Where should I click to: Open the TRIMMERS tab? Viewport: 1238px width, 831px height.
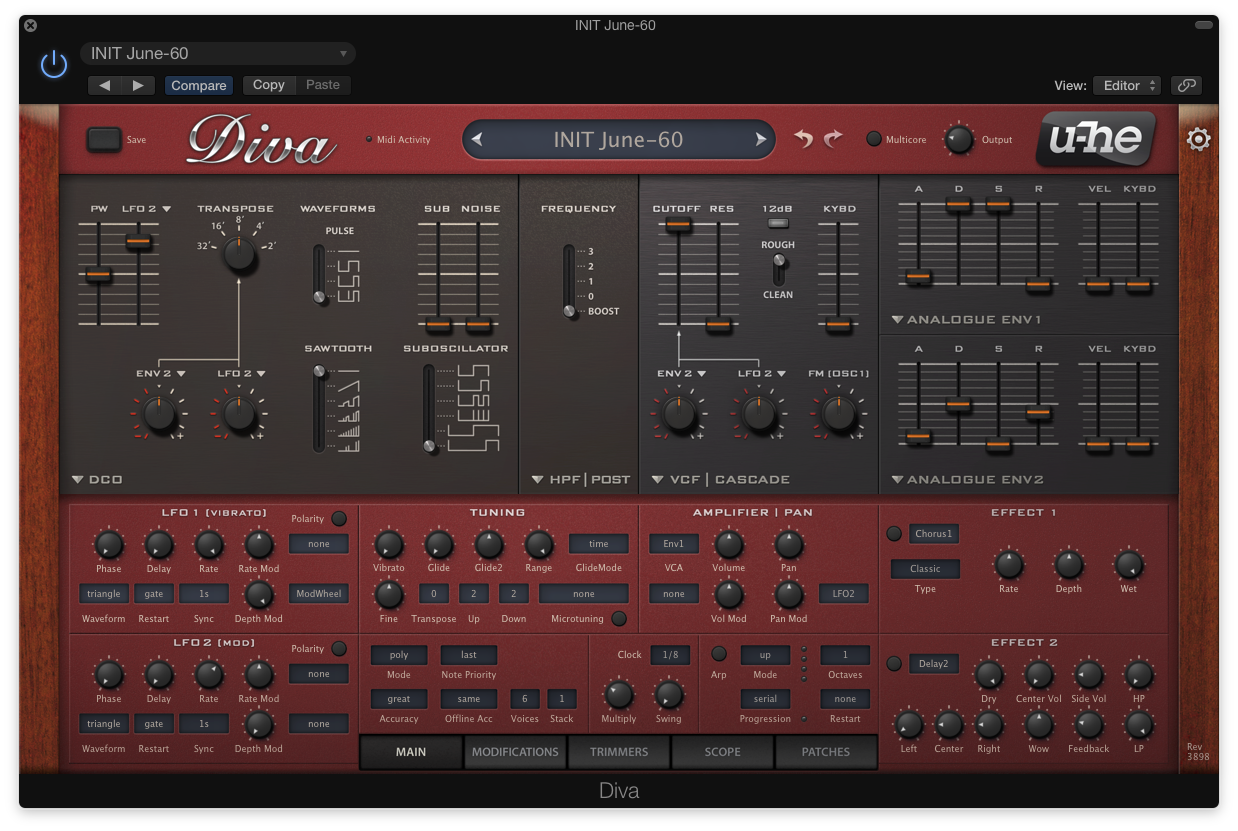(619, 752)
